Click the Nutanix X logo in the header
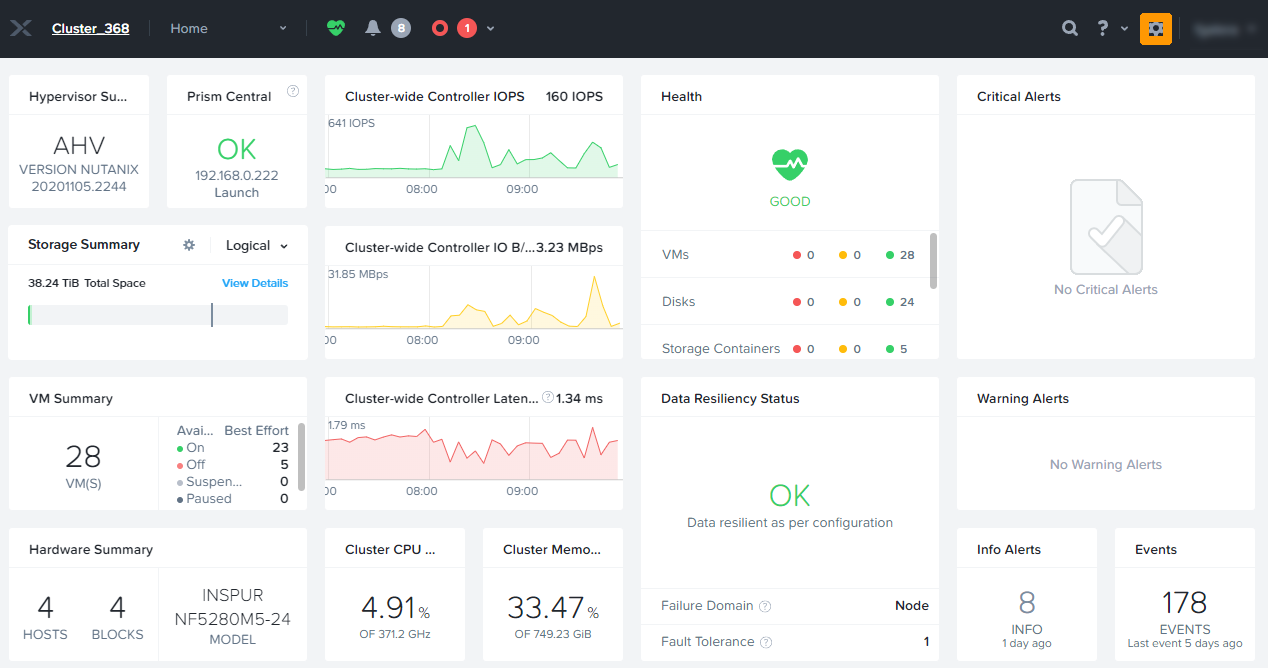 [x=21, y=29]
